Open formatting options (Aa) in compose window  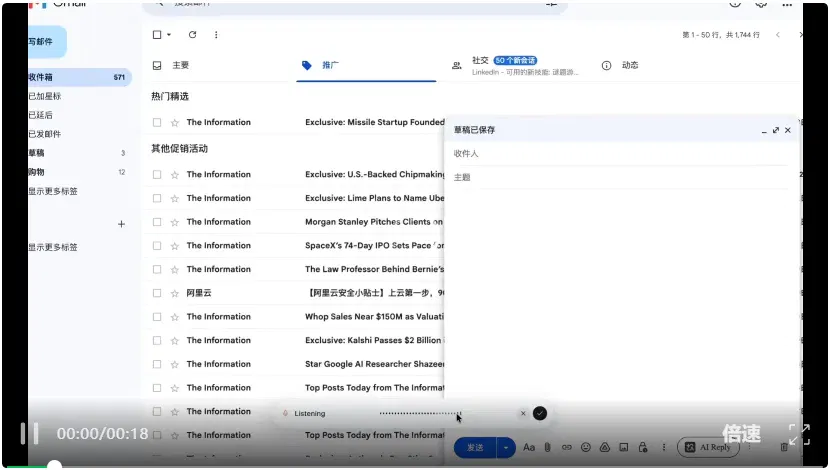[x=529, y=447]
